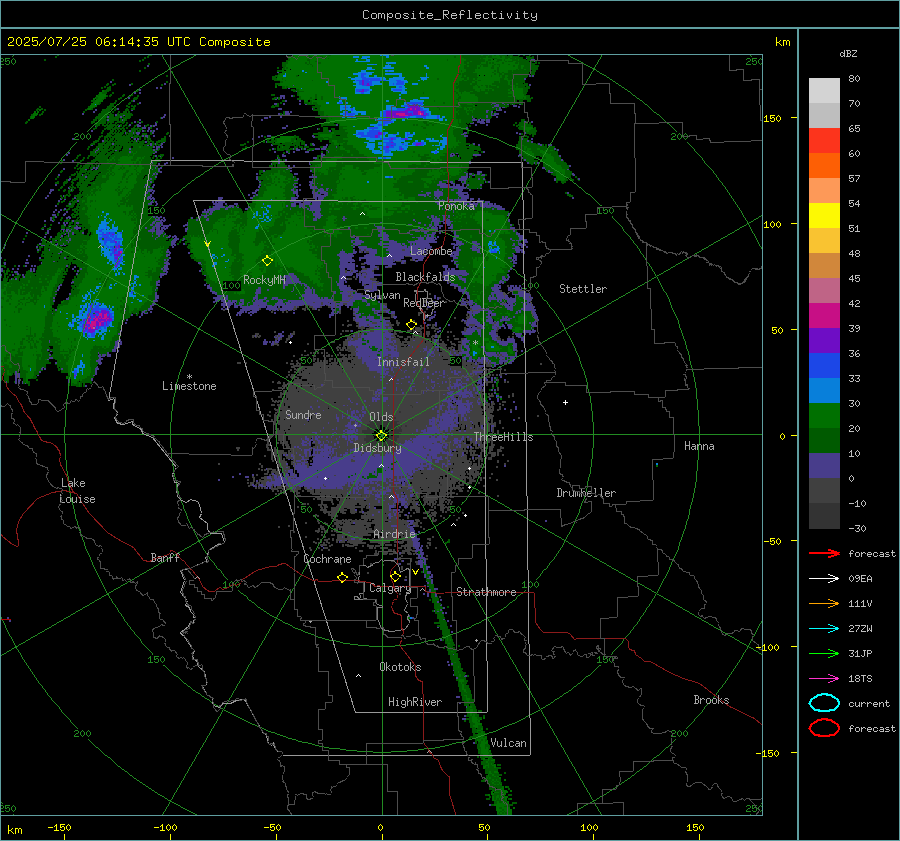The image size is (900, 841).
Task: Click the km unit label at top right
Action: click(x=782, y=42)
